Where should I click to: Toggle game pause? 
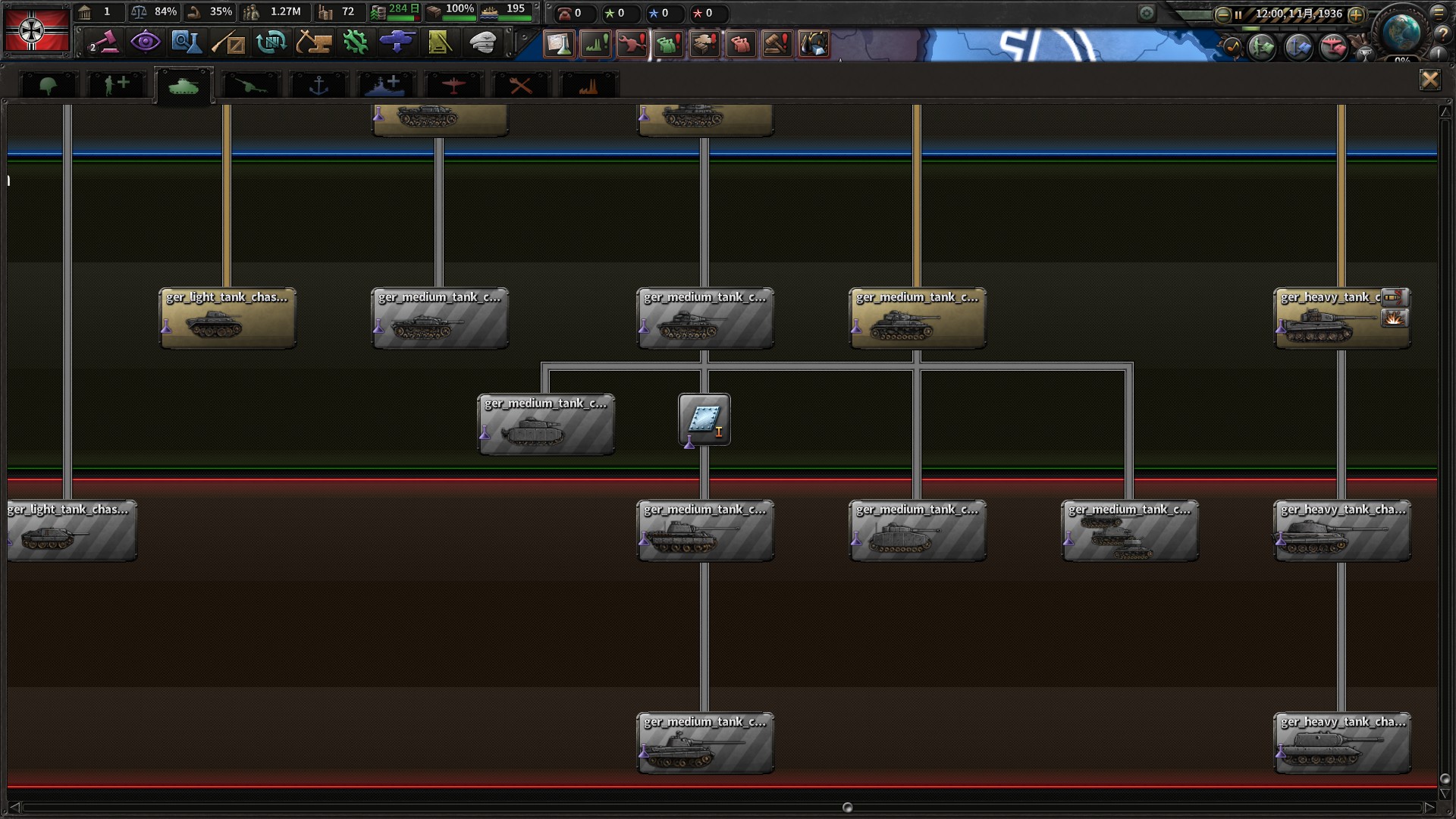click(x=1238, y=14)
